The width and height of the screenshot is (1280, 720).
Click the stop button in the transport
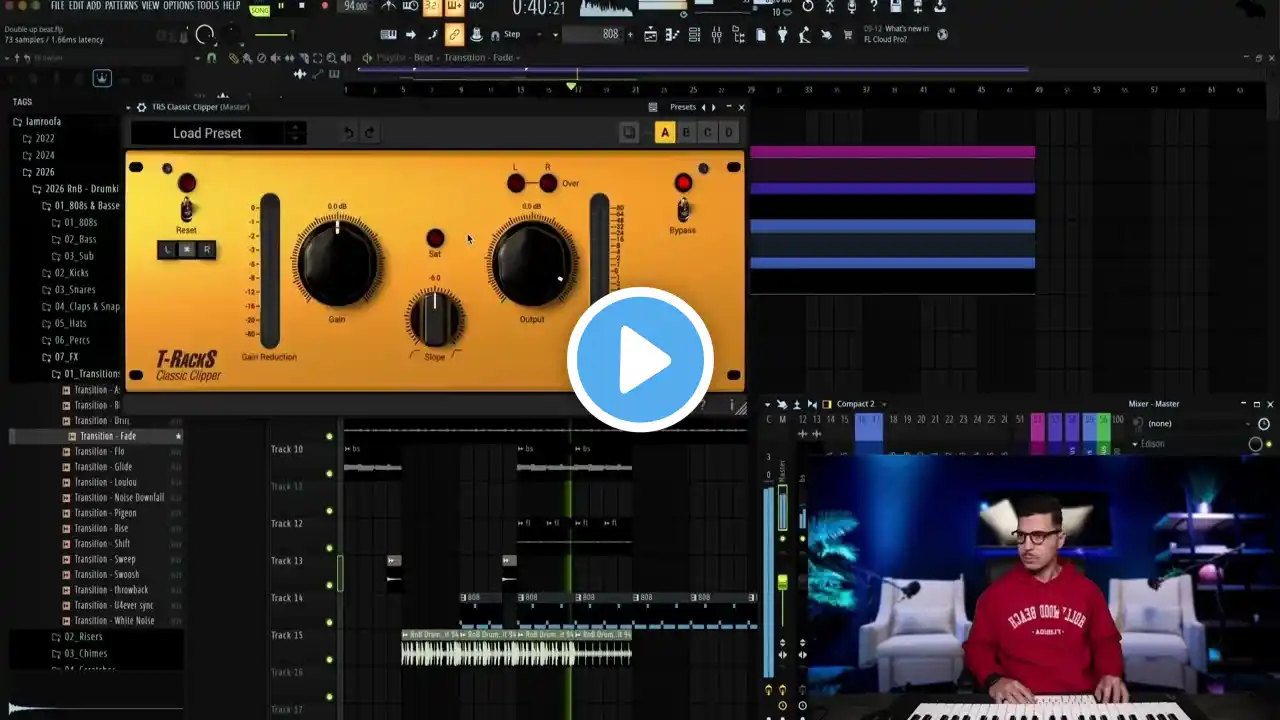click(x=302, y=6)
